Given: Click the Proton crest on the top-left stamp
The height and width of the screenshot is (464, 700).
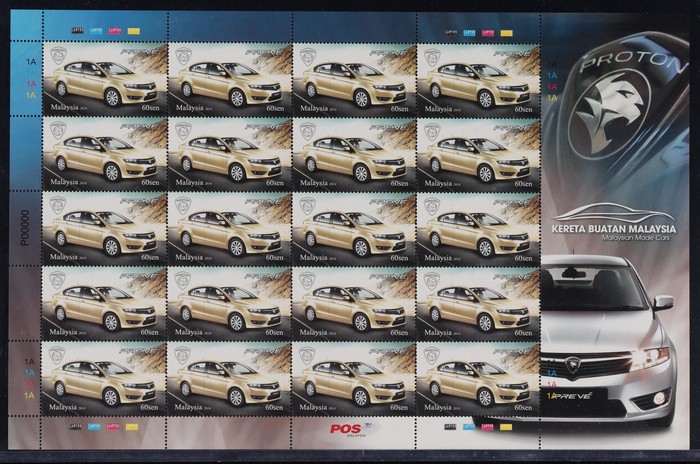Looking at the screenshot, I should pos(57,56).
